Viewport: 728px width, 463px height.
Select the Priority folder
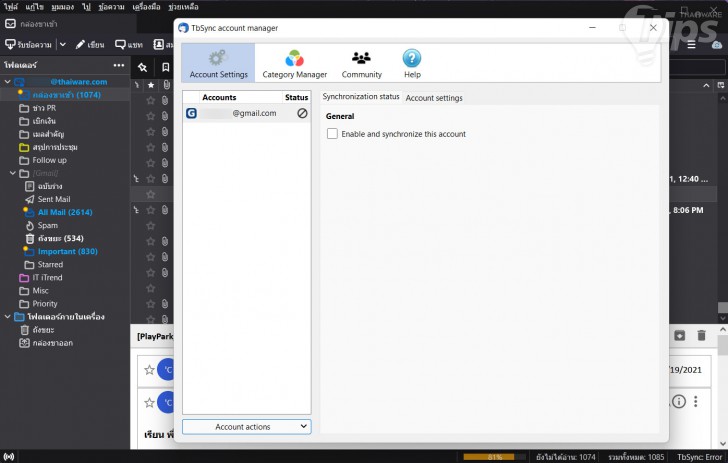(x=45, y=303)
